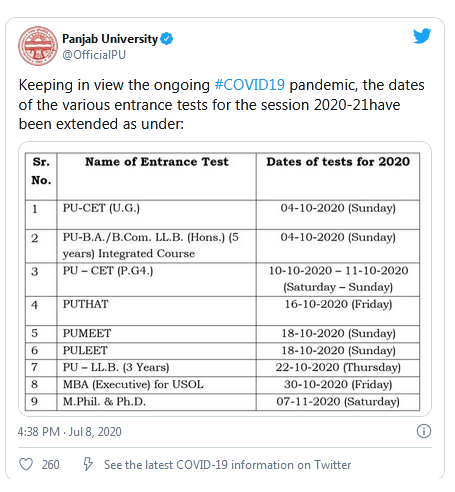Click the Dates of tests for 2020 header

point(338,162)
